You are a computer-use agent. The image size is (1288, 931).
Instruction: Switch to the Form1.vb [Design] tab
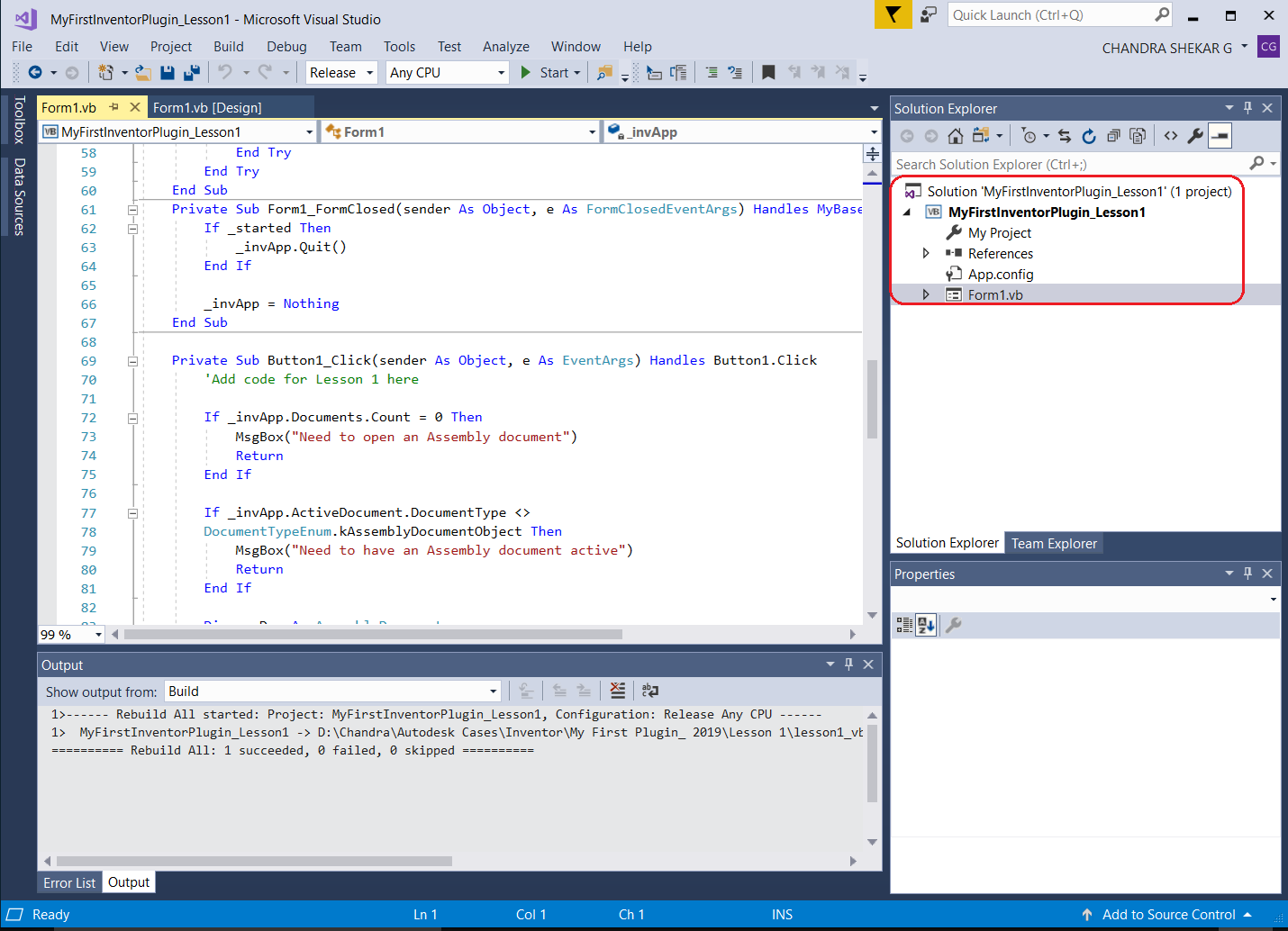tap(207, 108)
